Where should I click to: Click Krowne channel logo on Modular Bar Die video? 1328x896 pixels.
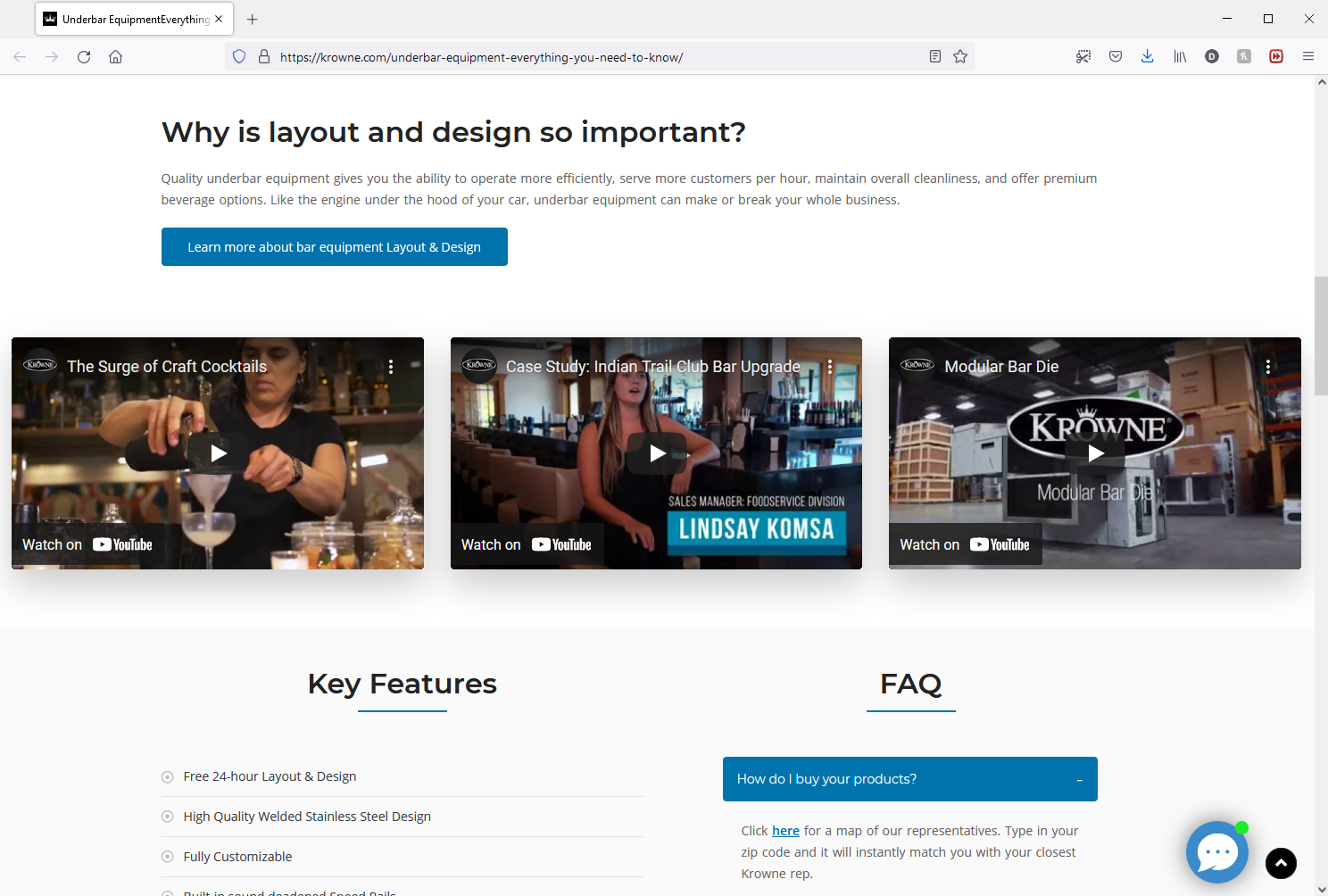(x=917, y=366)
